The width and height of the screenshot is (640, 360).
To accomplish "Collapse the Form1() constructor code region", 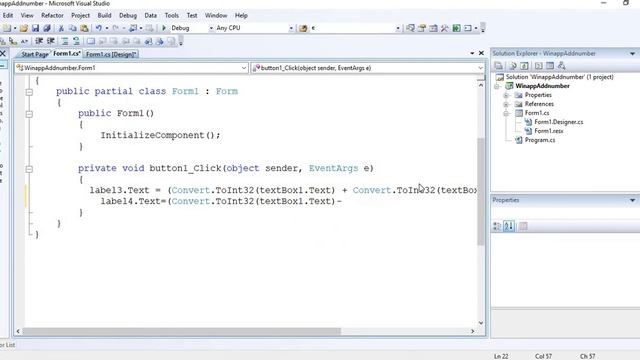I will [x=29, y=114].
